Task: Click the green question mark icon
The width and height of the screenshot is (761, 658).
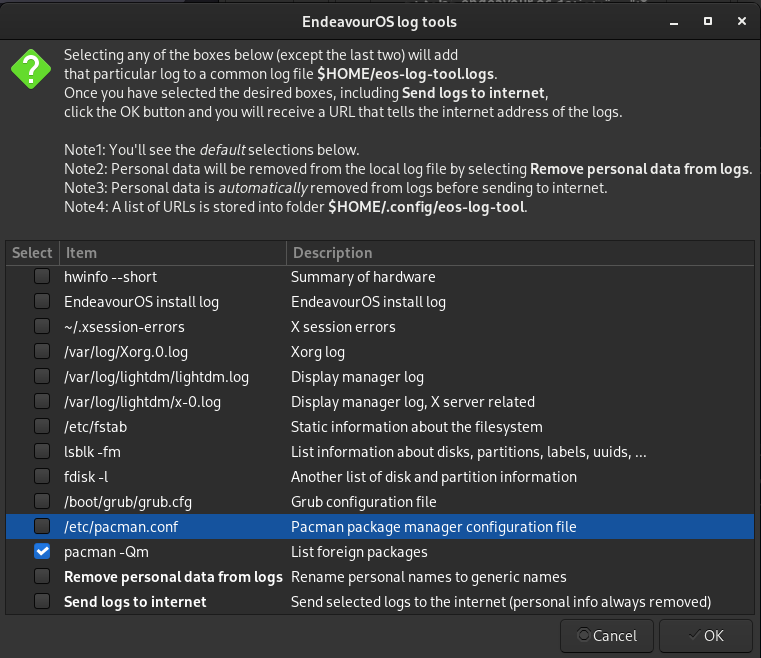Action: [x=30, y=69]
